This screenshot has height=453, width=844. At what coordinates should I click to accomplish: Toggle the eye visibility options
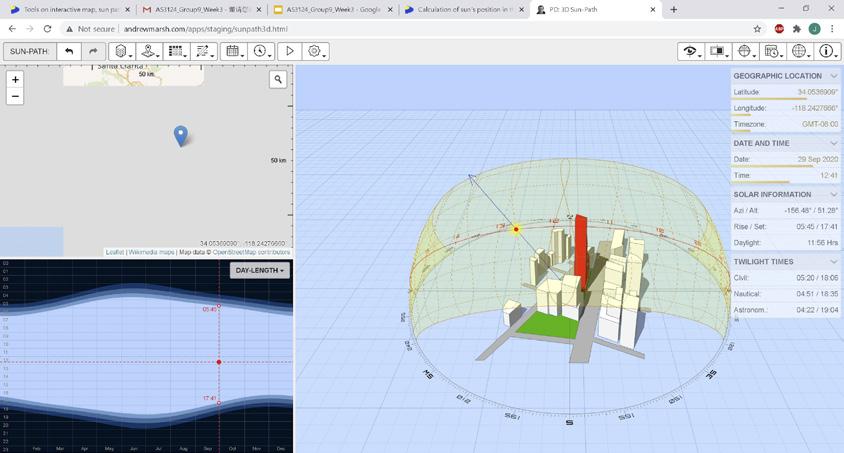point(690,51)
